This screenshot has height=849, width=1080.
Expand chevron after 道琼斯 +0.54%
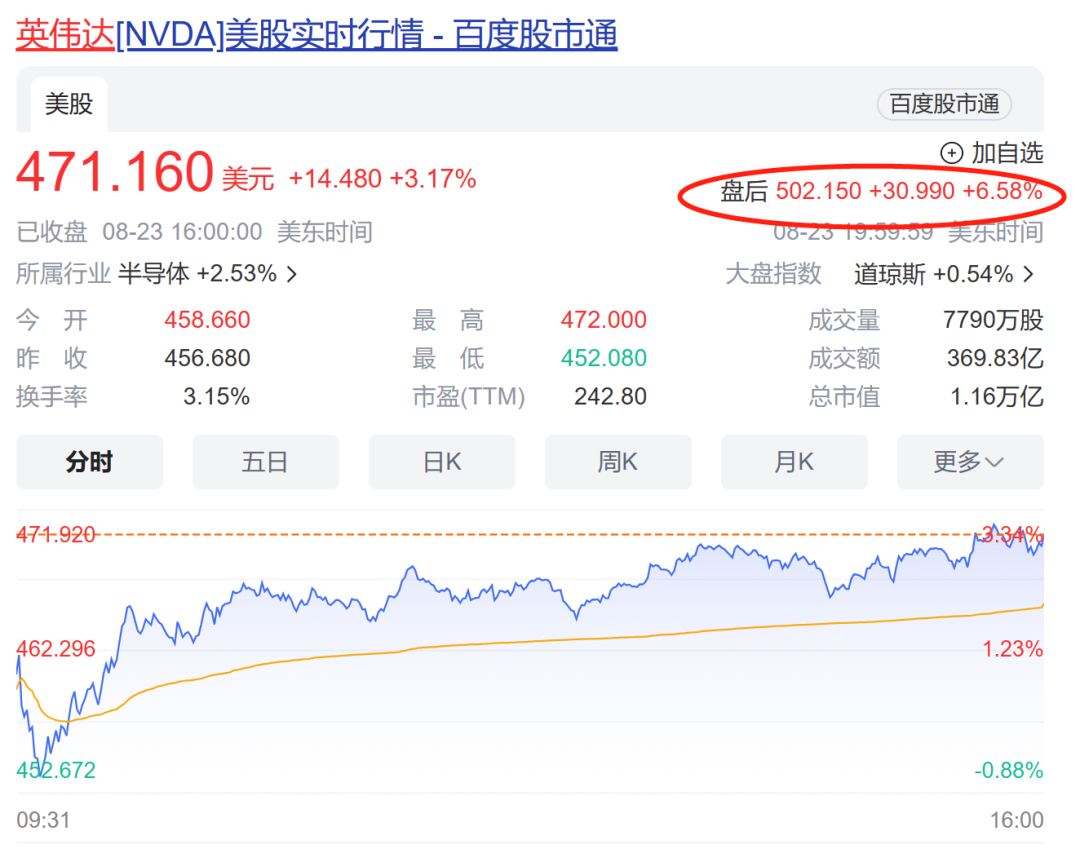pyautogui.click(x=1028, y=275)
